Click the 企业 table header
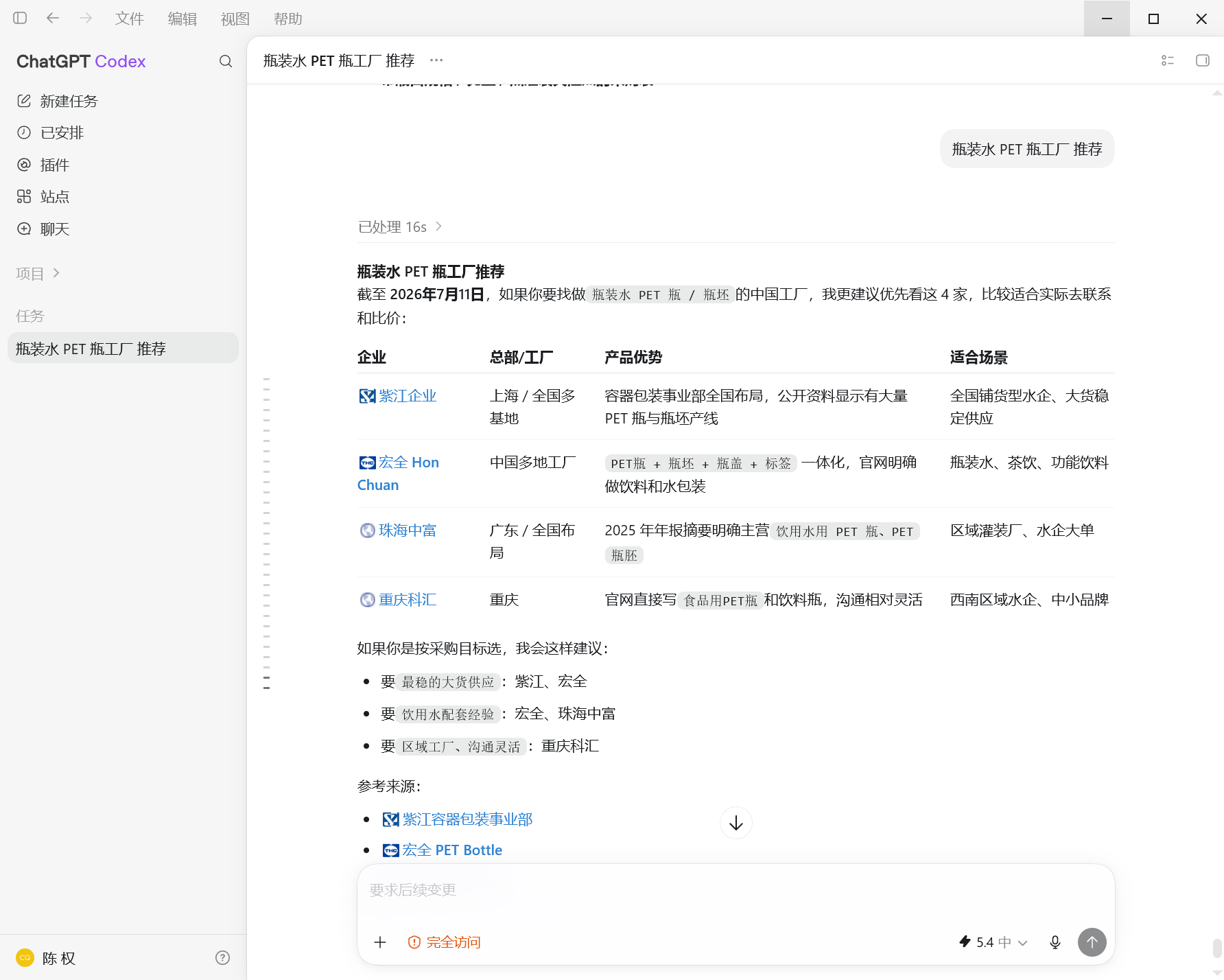Screen dimensions: 1224x980 pos(372,358)
